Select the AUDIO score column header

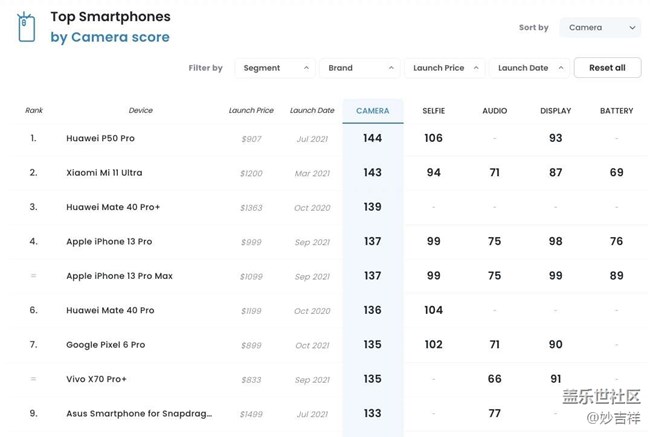click(x=494, y=110)
